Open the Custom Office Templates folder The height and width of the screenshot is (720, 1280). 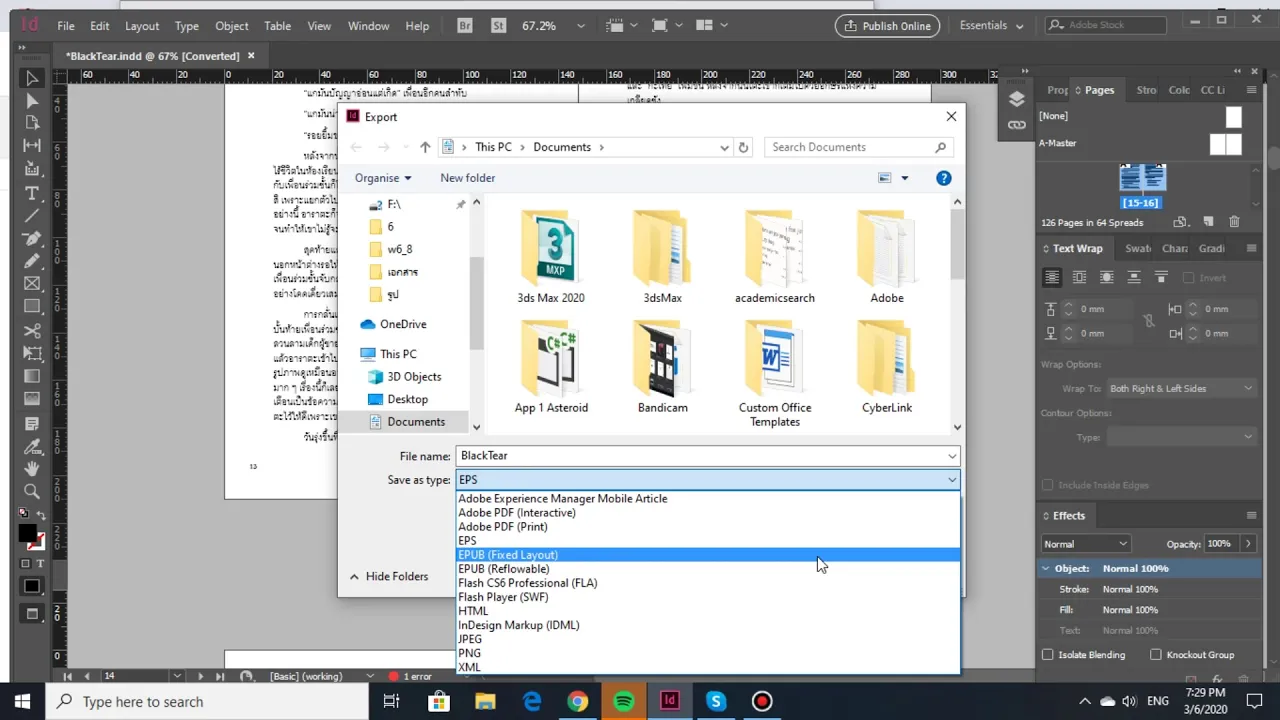[775, 372]
